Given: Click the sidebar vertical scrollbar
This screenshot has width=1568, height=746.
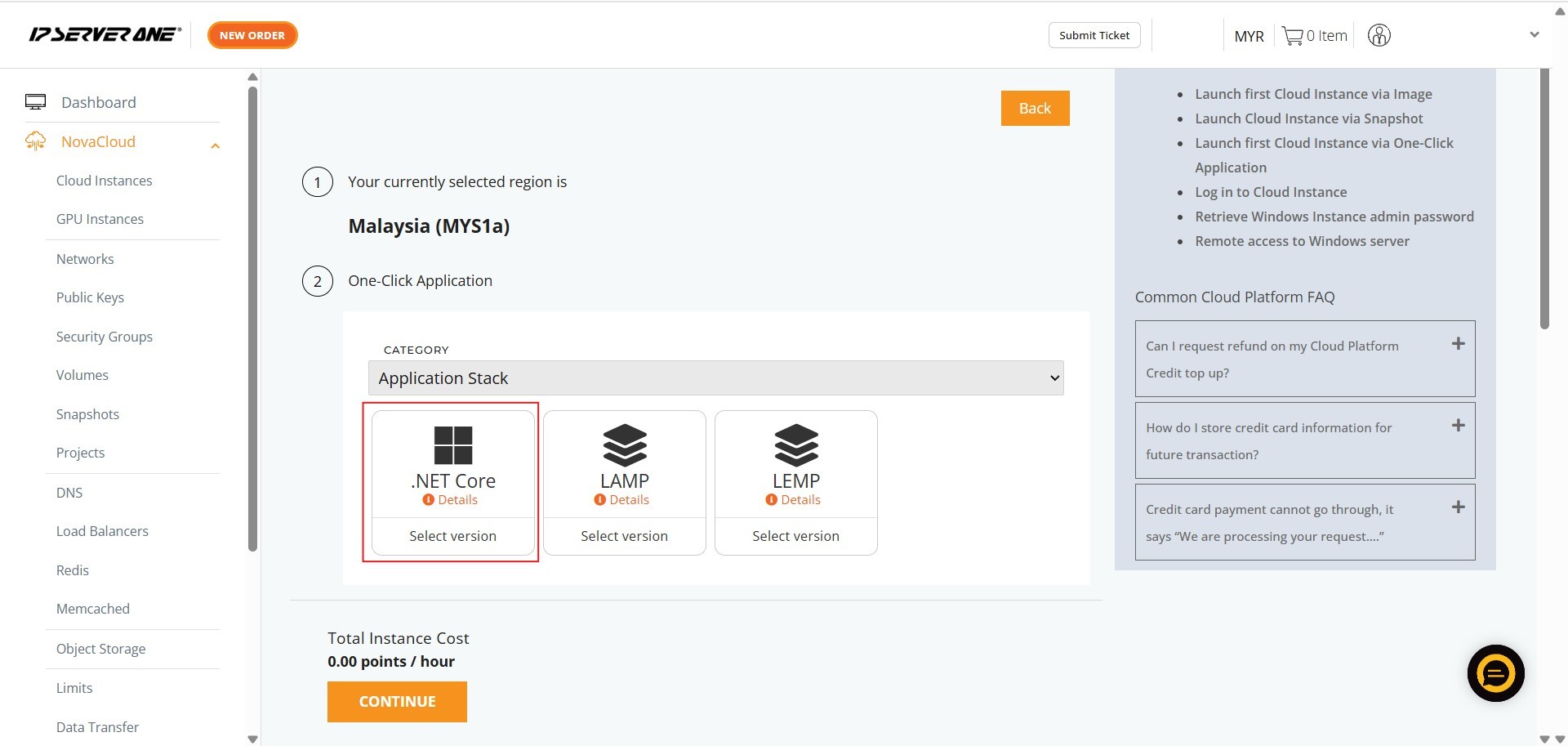Looking at the screenshot, I should [x=252, y=319].
